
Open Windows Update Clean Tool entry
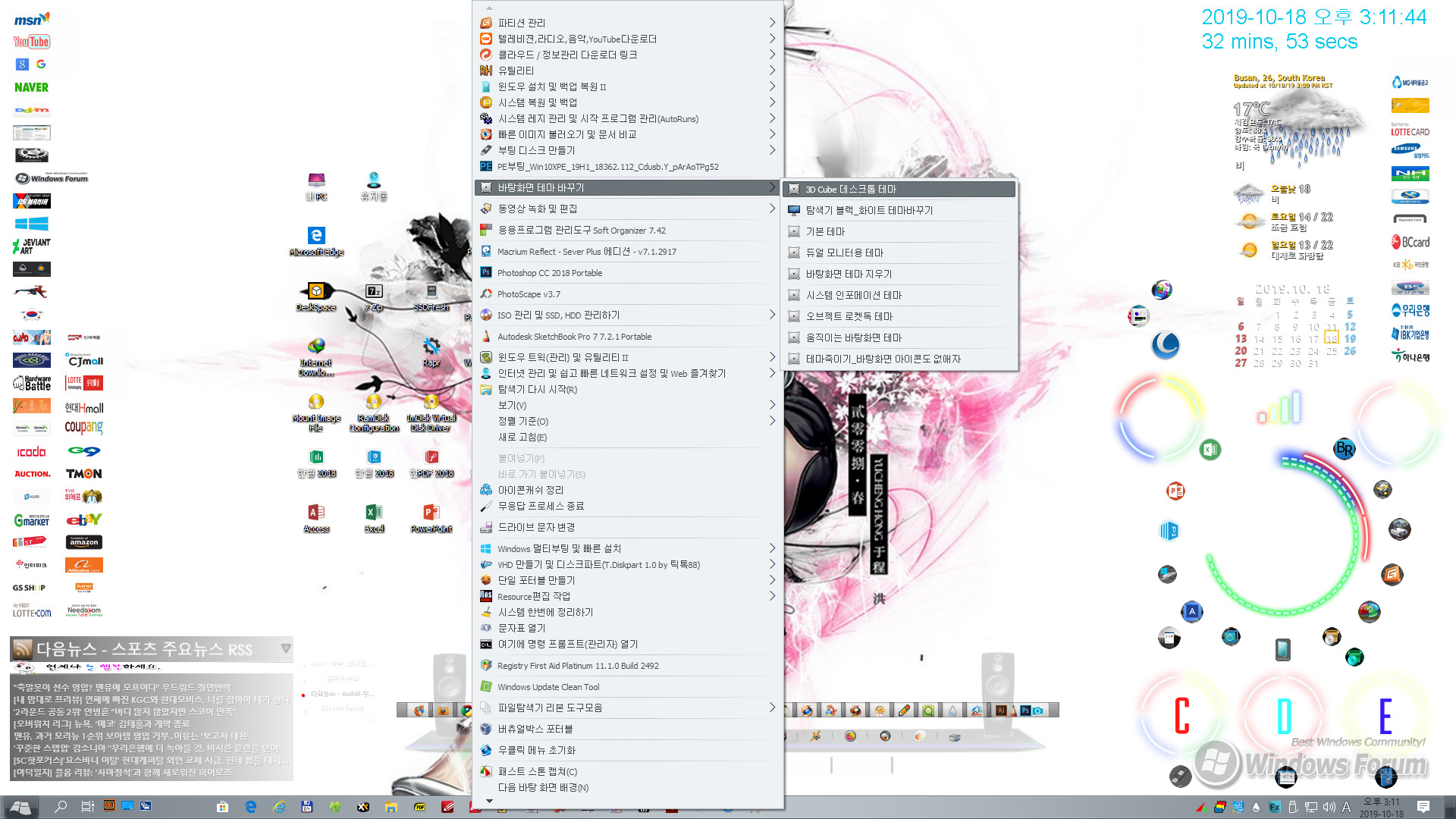[x=628, y=687]
